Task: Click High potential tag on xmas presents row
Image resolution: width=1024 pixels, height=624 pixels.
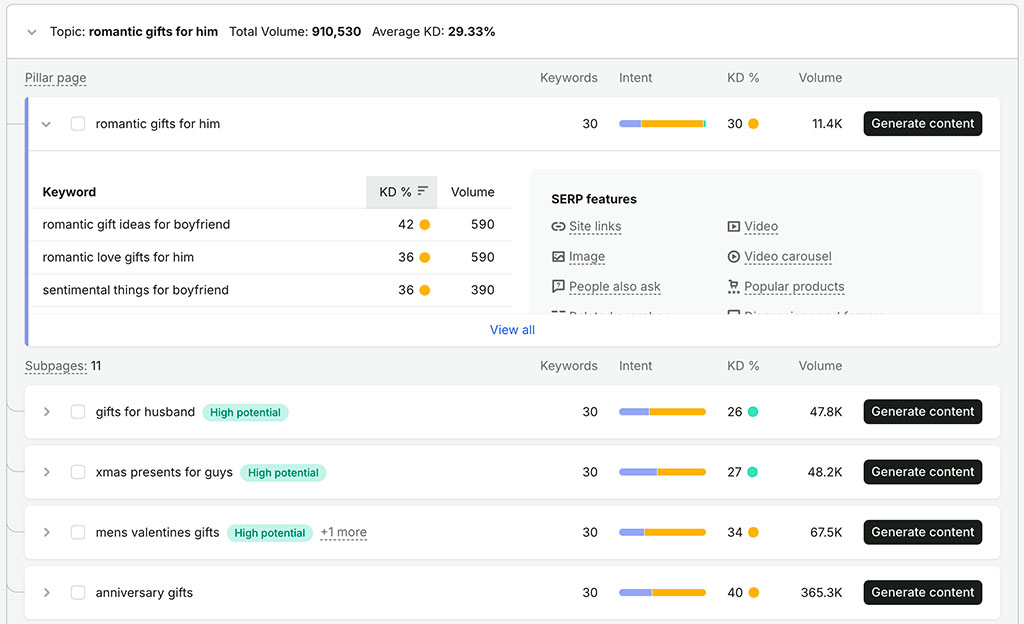Action: tap(283, 473)
